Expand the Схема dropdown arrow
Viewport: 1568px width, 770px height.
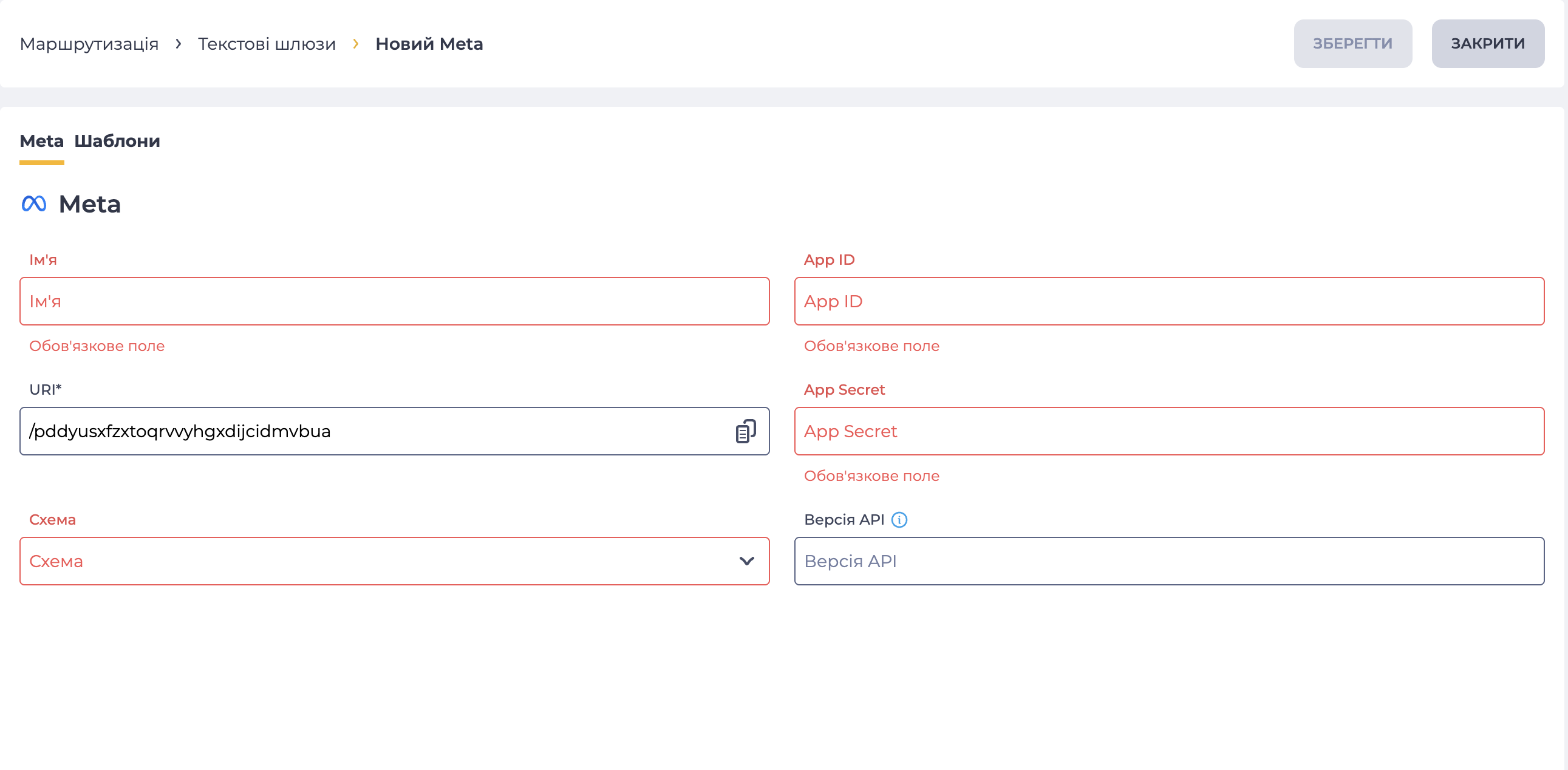(x=747, y=561)
